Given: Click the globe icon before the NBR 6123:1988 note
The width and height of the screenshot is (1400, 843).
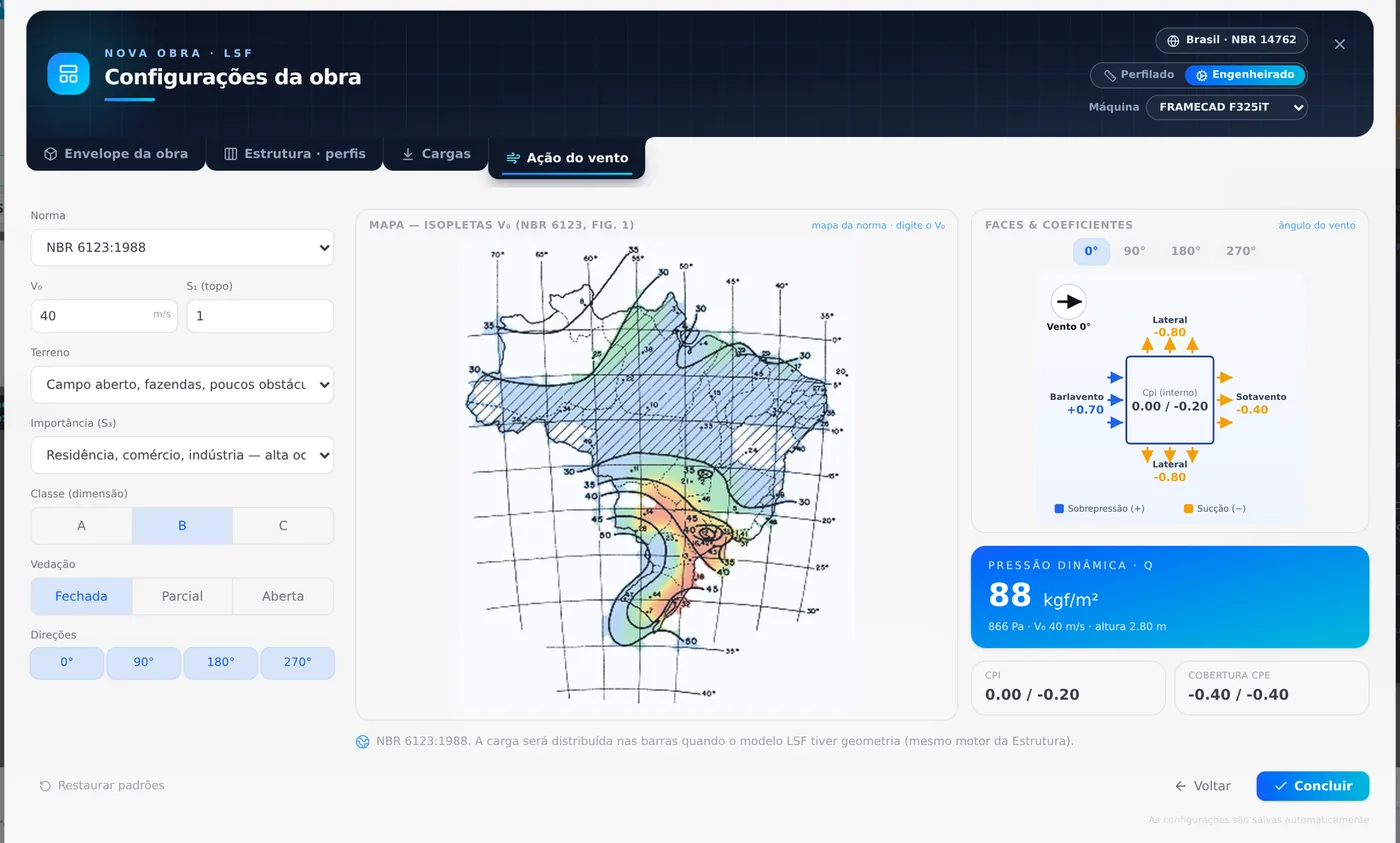Looking at the screenshot, I should tap(363, 742).
